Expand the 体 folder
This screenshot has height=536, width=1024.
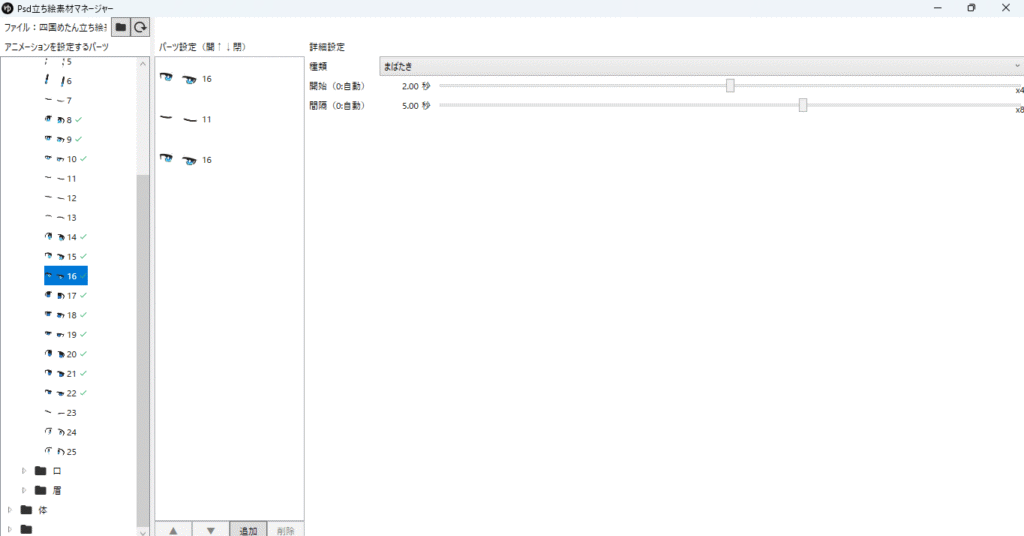pos(10,510)
